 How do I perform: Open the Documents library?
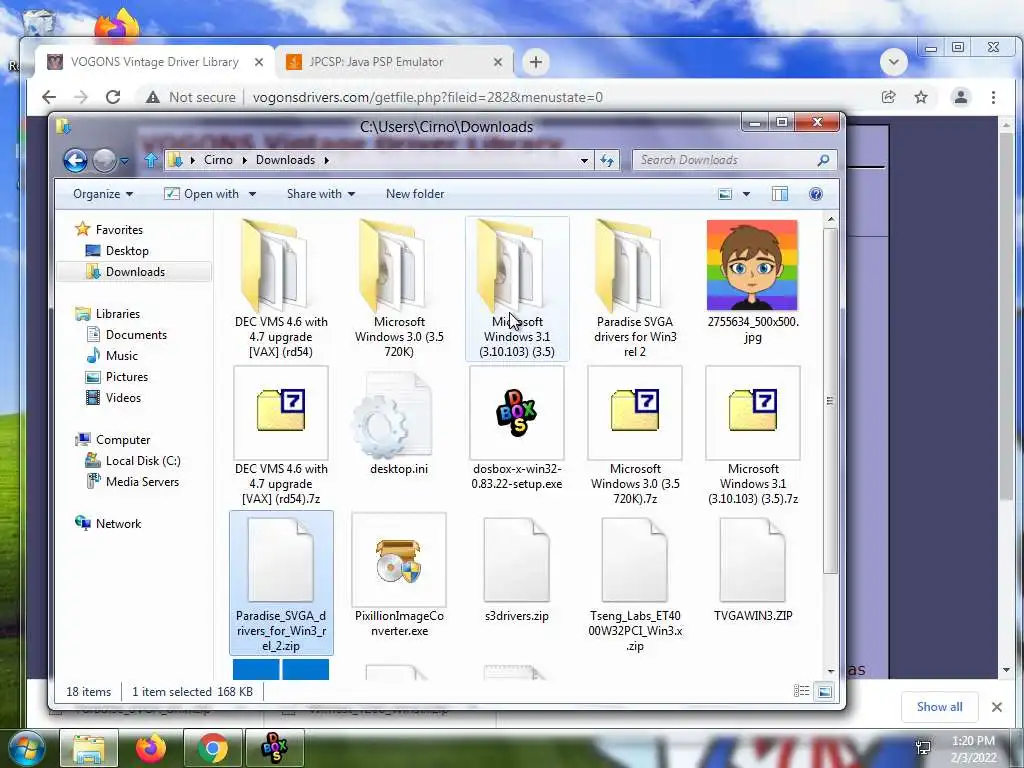click(x=136, y=334)
